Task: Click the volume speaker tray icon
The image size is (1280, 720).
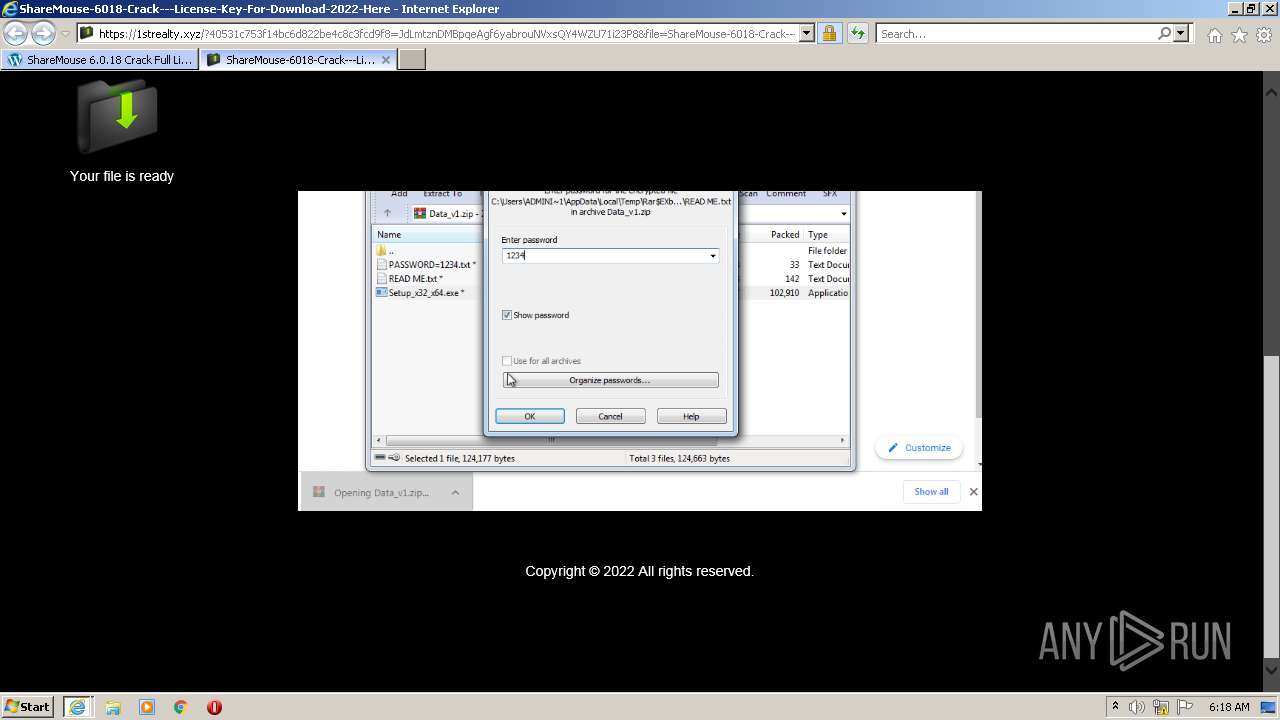Action: click(x=1137, y=707)
